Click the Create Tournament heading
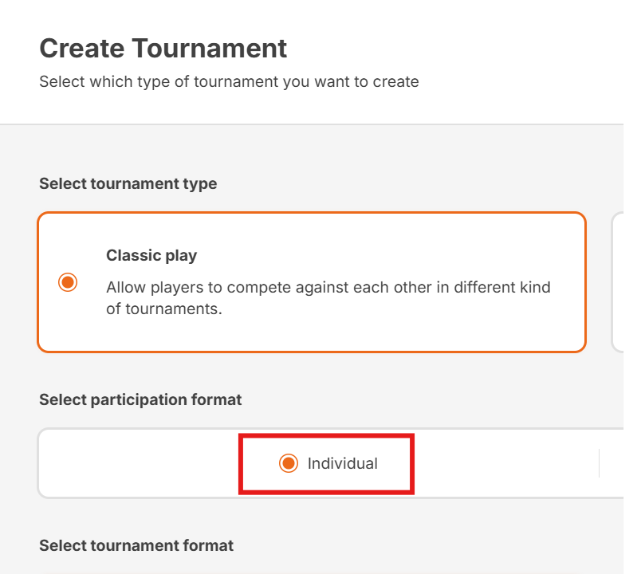 click(163, 48)
